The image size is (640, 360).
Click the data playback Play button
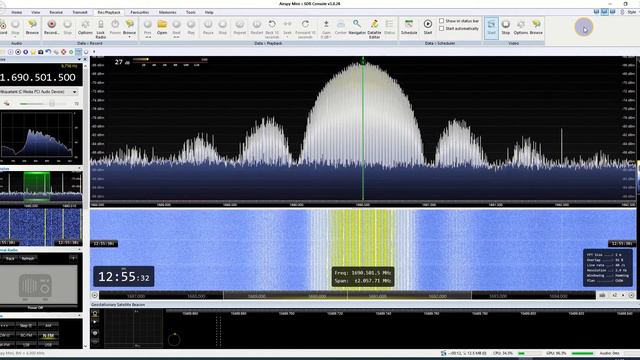191,27
